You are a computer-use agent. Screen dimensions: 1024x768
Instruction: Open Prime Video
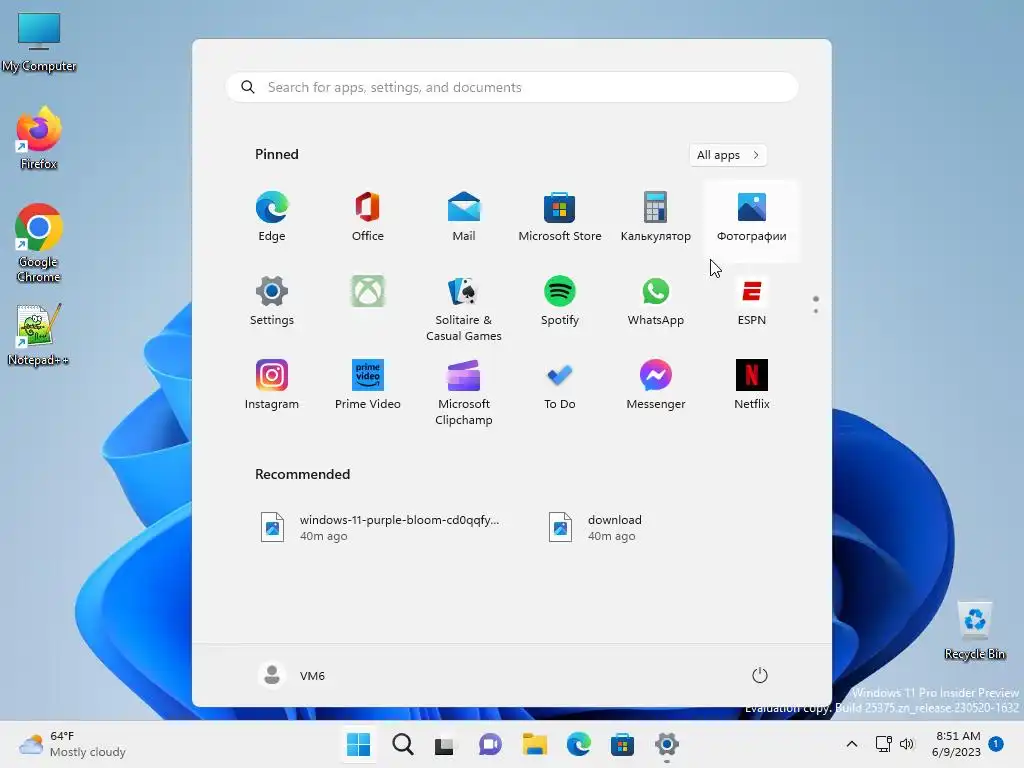(x=368, y=384)
